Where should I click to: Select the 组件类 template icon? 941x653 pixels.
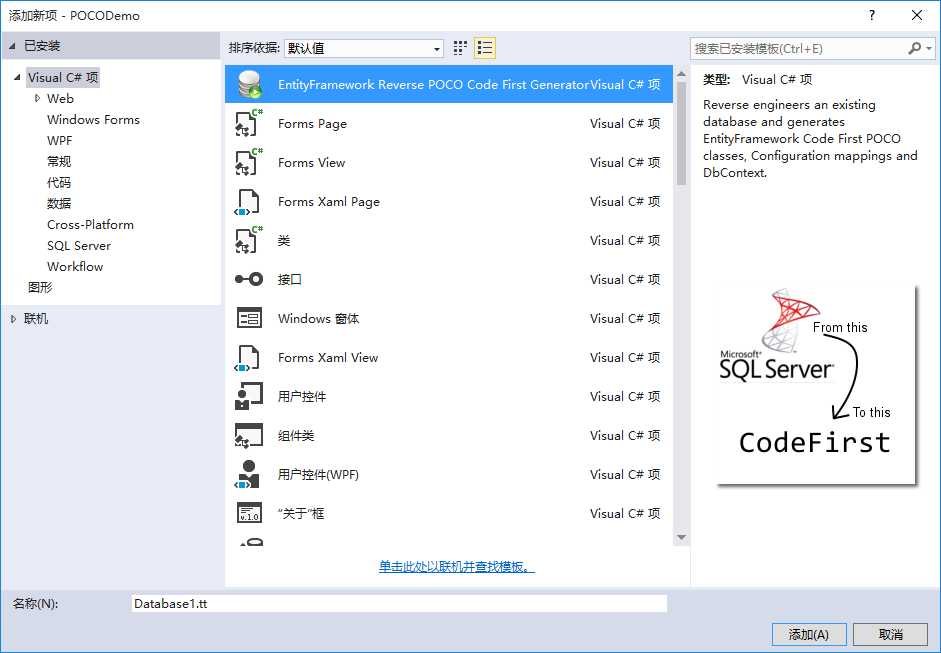[249, 436]
